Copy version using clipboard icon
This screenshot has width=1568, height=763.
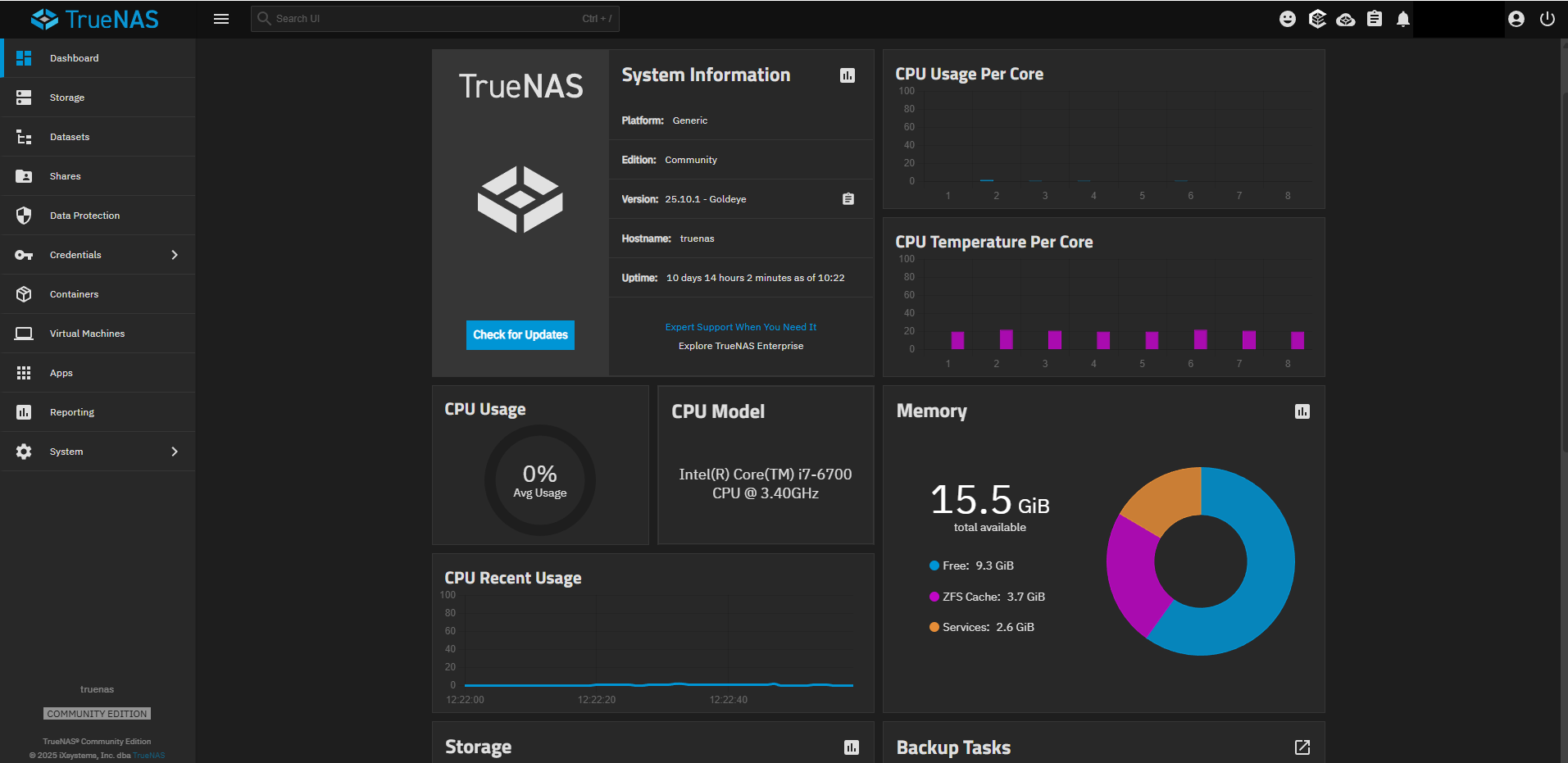tap(848, 199)
